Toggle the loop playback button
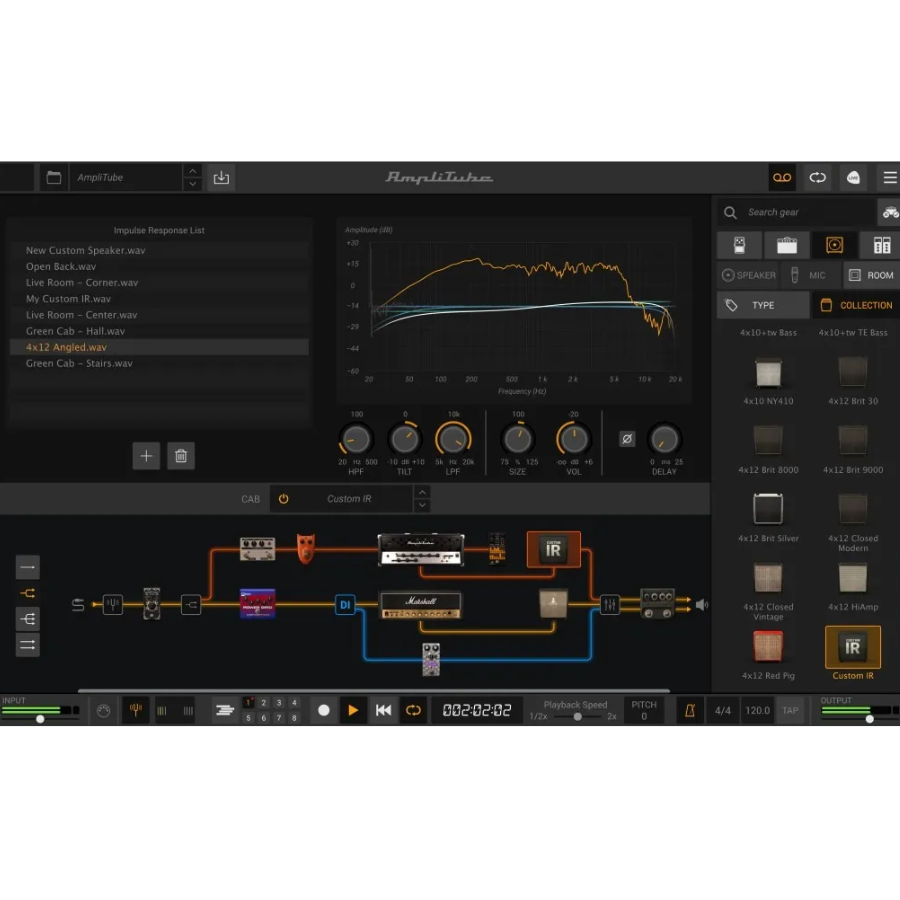Image resolution: width=900 pixels, height=900 pixels. click(412, 710)
